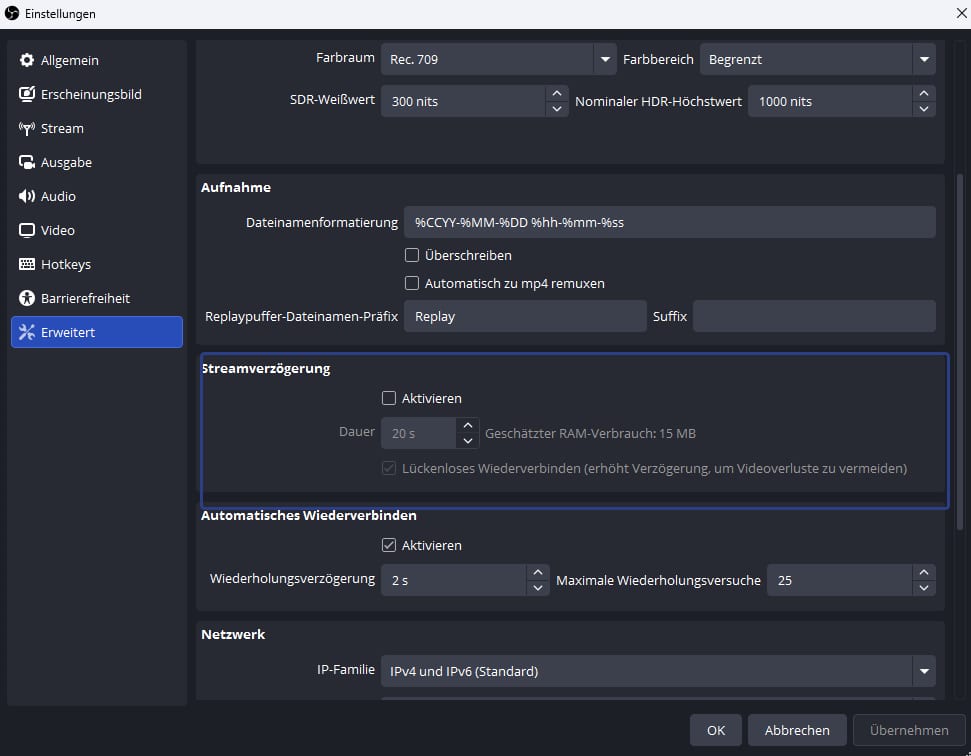Switch to Stream settings

pos(97,128)
